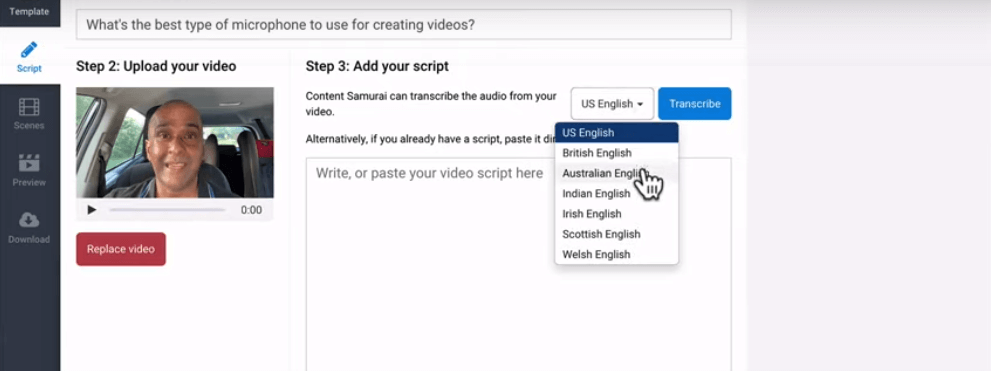Image resolution: width=991 pixels, height=371 pixels.
Task: Collapse the US English language dropdown
Action: point(612,104)
